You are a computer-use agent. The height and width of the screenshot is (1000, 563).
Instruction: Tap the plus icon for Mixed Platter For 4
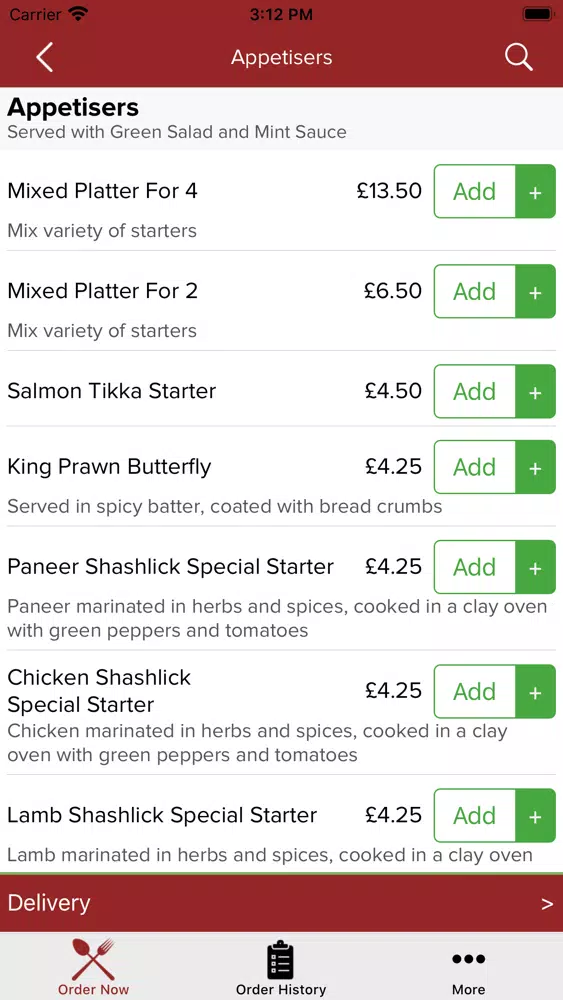pos(536,191)
